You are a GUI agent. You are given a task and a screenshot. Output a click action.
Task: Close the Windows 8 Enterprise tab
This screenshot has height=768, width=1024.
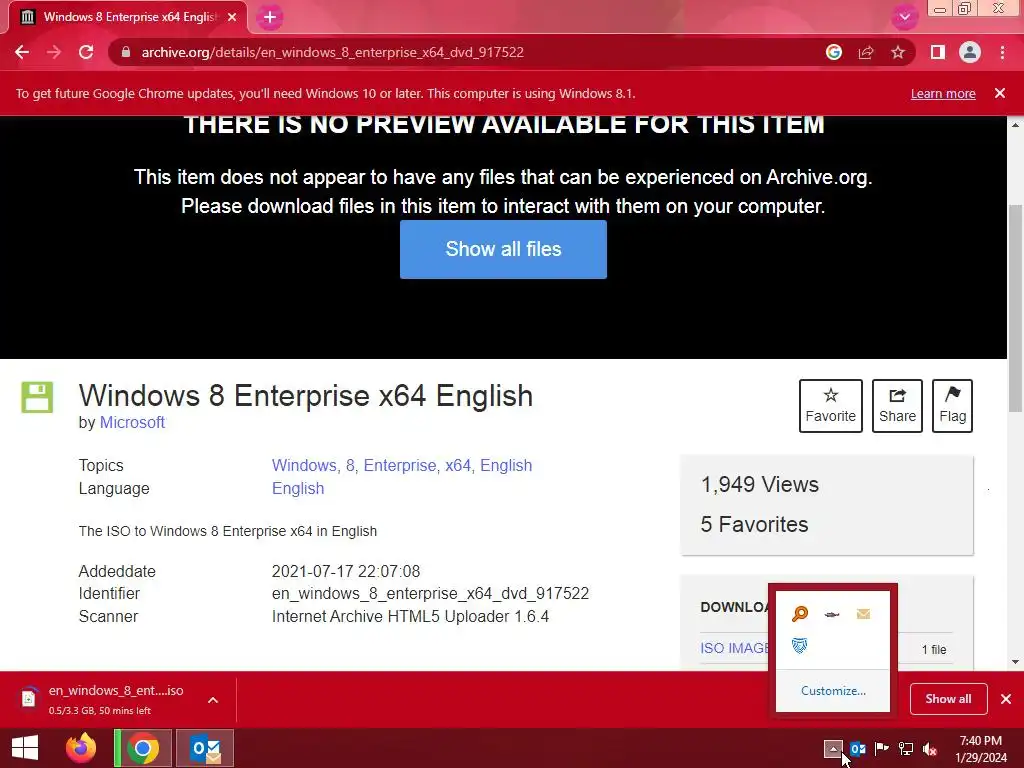(232, 18)
